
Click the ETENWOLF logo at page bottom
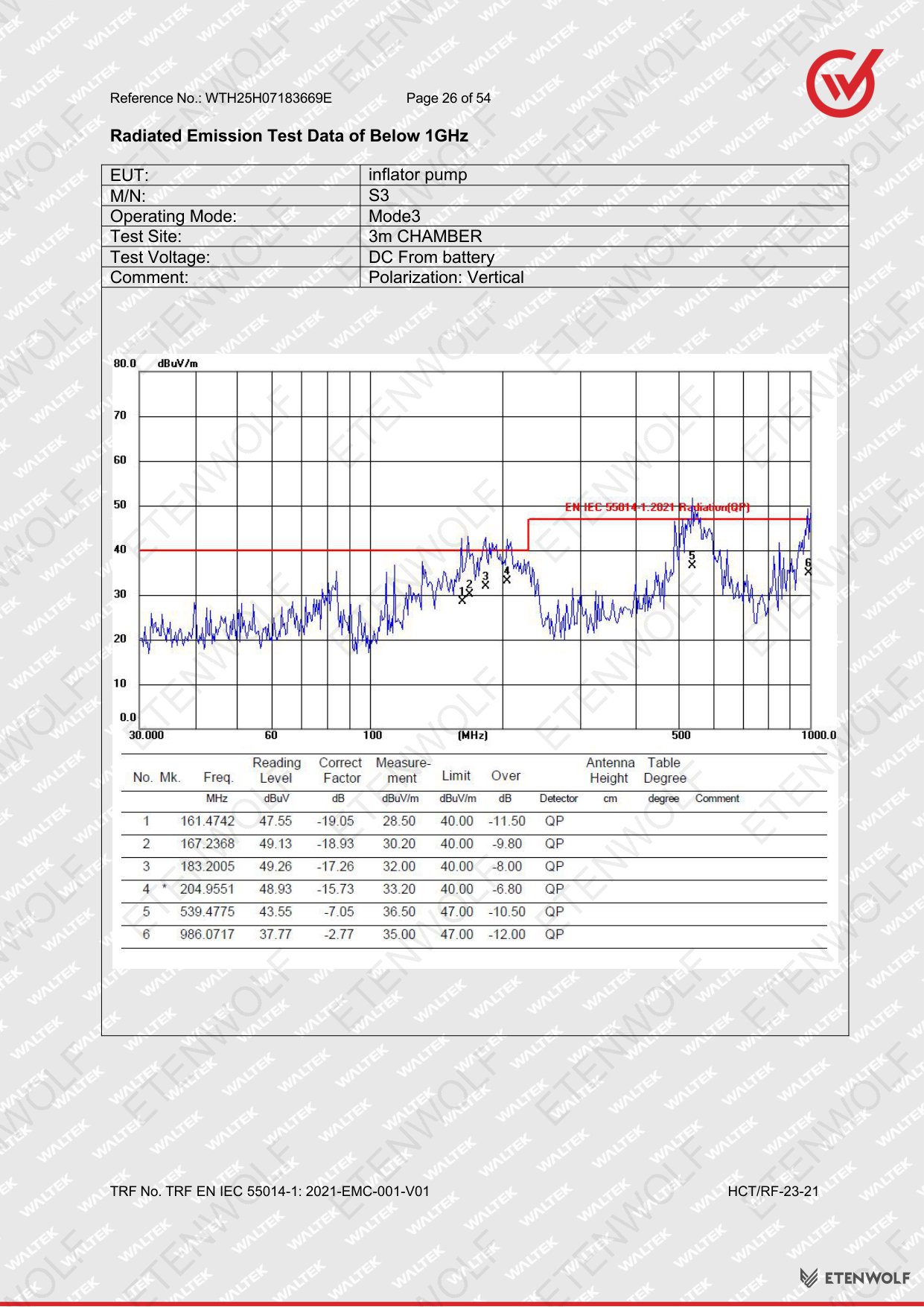pyautogui.click(x=855, y=1278)
